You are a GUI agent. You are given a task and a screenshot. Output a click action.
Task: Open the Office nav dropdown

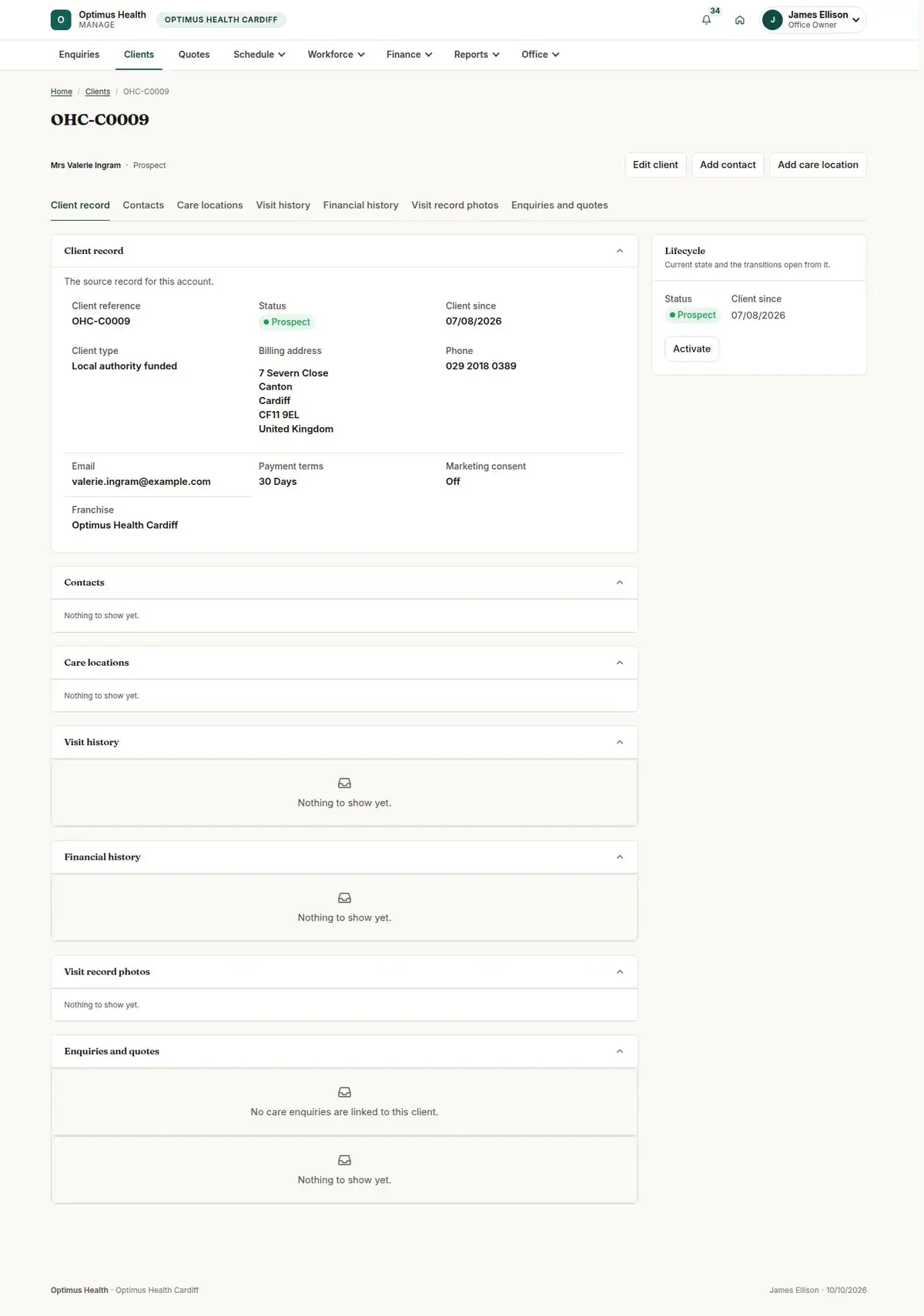(x=540, y=55)
